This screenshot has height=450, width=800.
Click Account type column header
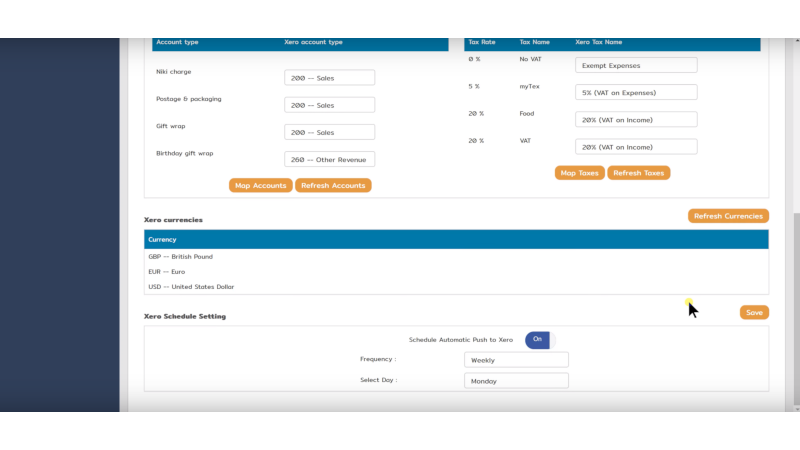point(177,42)
